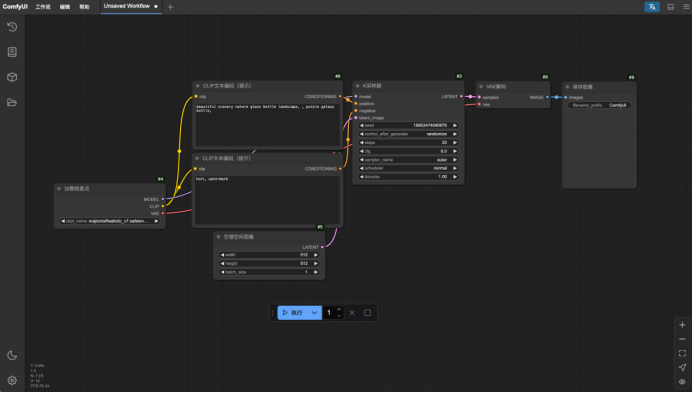The height and width of the screenshot is (393, 692).
Task: Click the cfg left arrow to decrease
Action: pyautogui.click(x=361, y=151)
